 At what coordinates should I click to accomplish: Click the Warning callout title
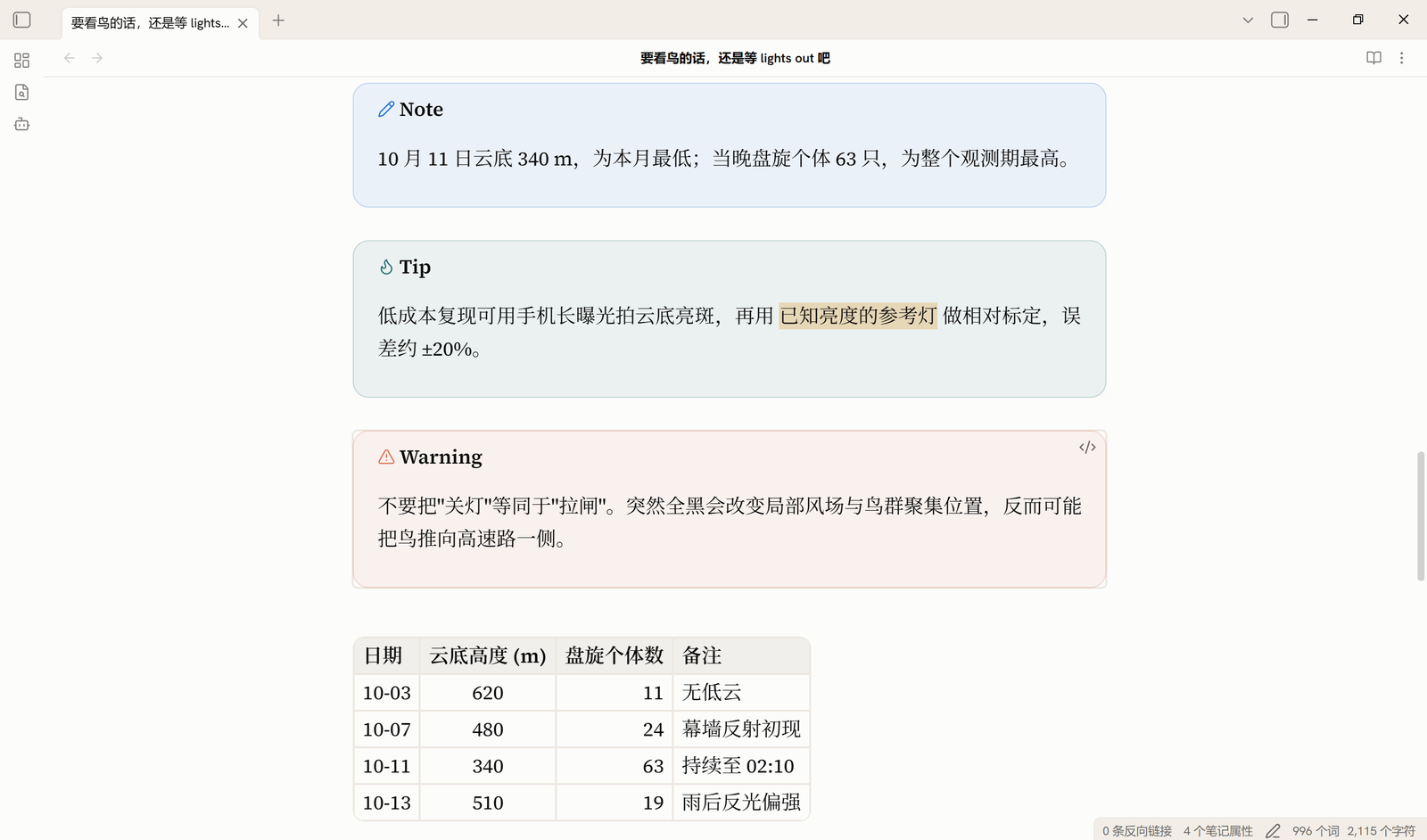(x=441, y=457)
